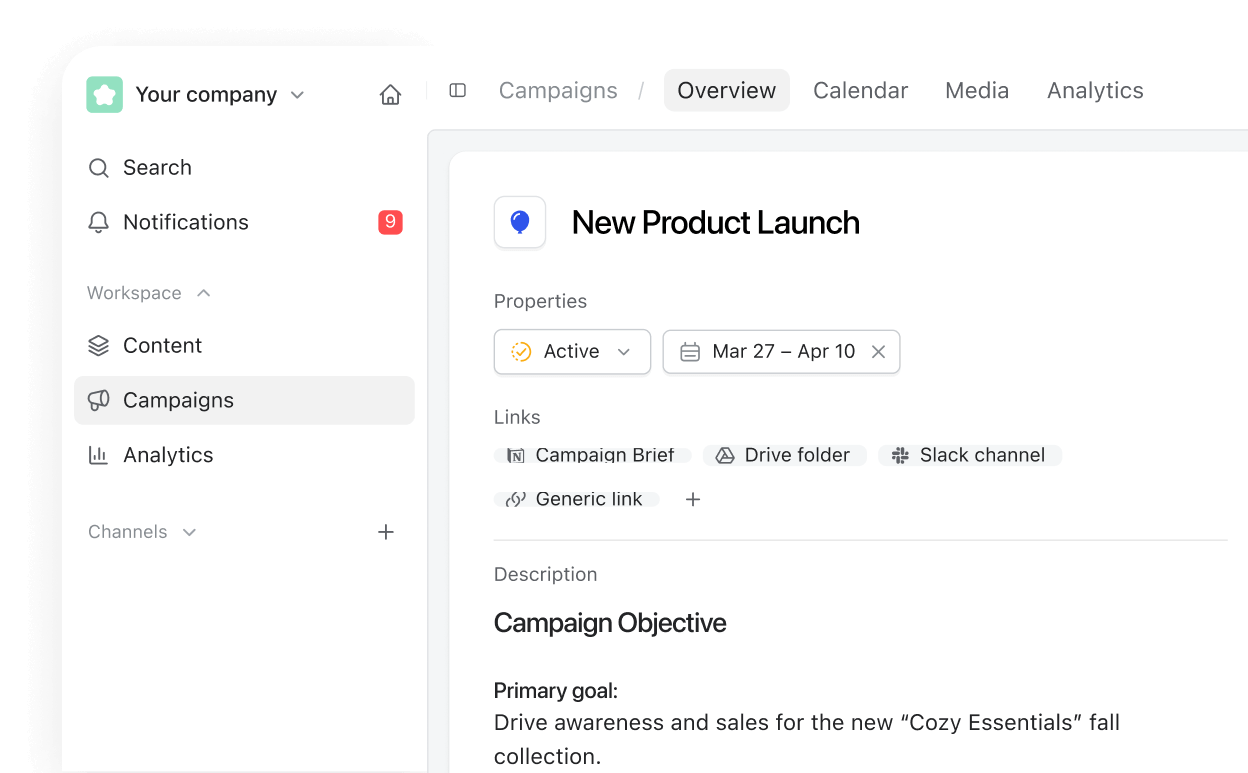Open the Analytics tab in header
Screen dimensions: 1248x773
[x=1095, y=91]
